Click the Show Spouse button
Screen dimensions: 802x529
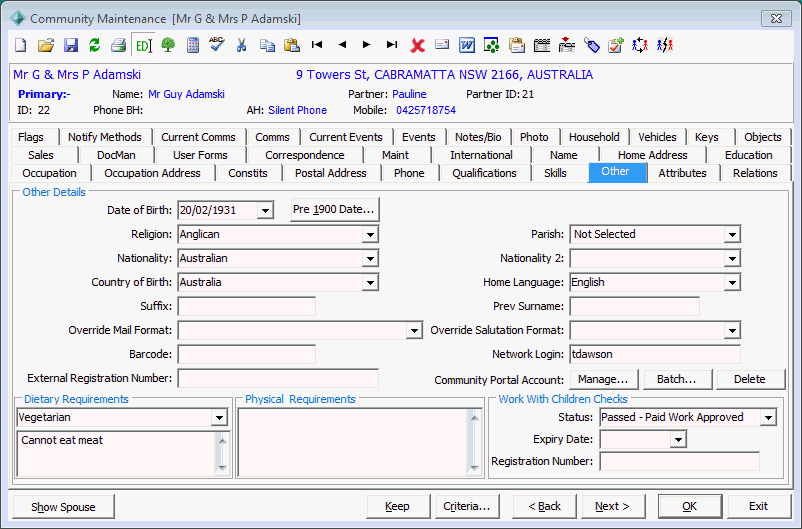pos(63,506)
